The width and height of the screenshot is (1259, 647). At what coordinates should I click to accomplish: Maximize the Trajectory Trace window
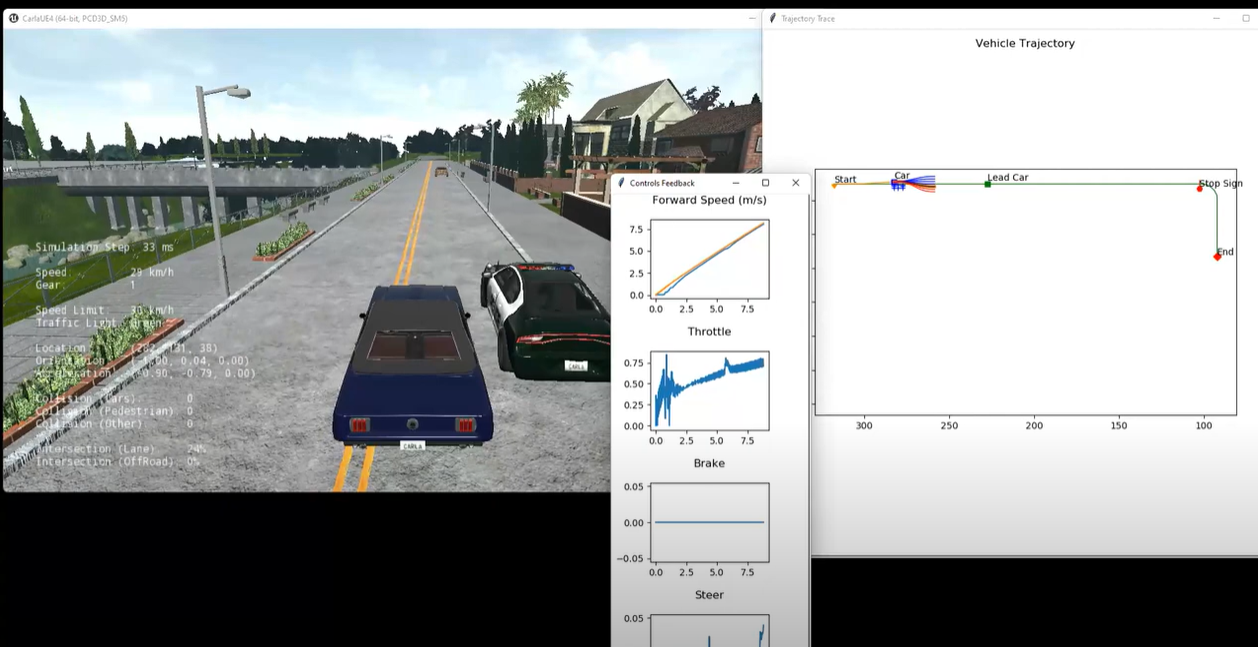(x=1245, y=18)
